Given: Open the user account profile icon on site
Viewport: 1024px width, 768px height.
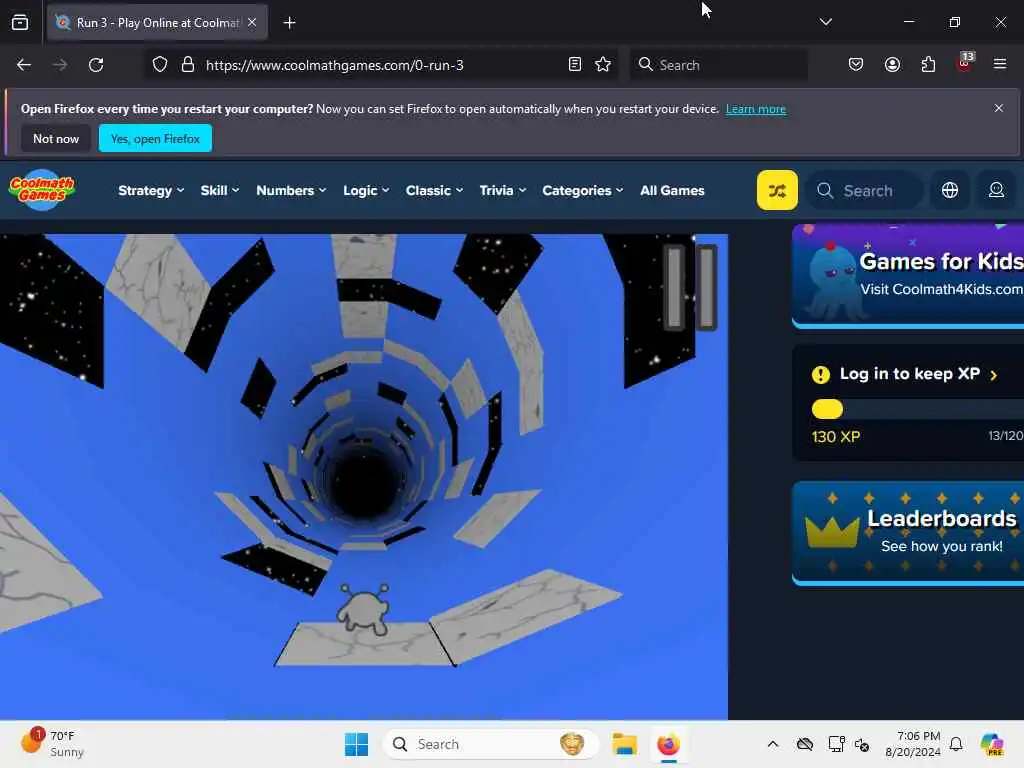Looking at the screenshot, I should tap(996, 190).
